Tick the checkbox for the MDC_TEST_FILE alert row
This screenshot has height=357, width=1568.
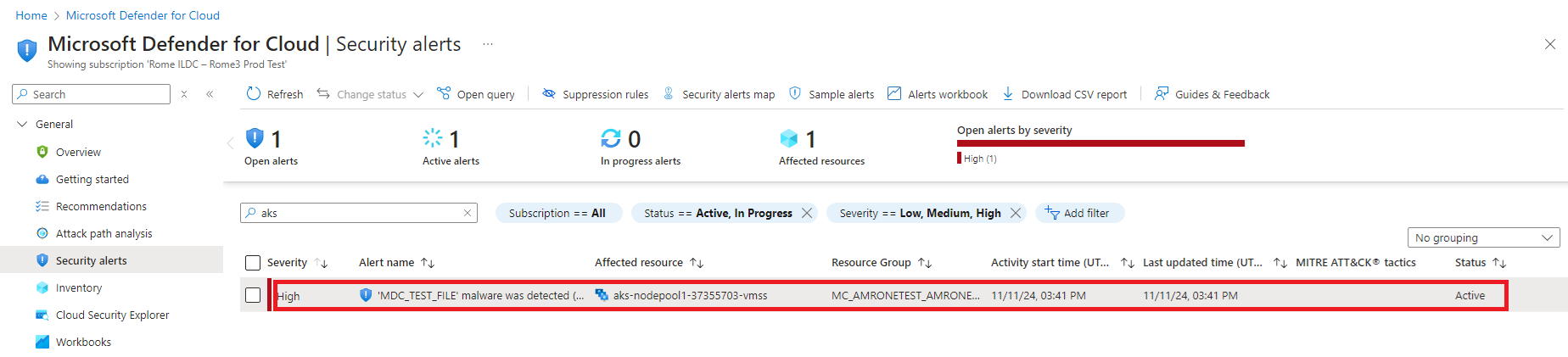click(x=253, y=295)
